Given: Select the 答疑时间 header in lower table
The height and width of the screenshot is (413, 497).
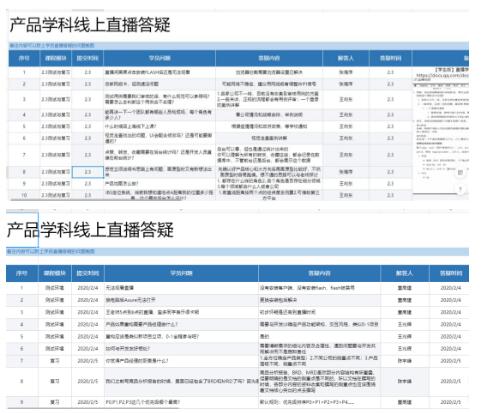Looking at the screenshot, I should point(451,273).
